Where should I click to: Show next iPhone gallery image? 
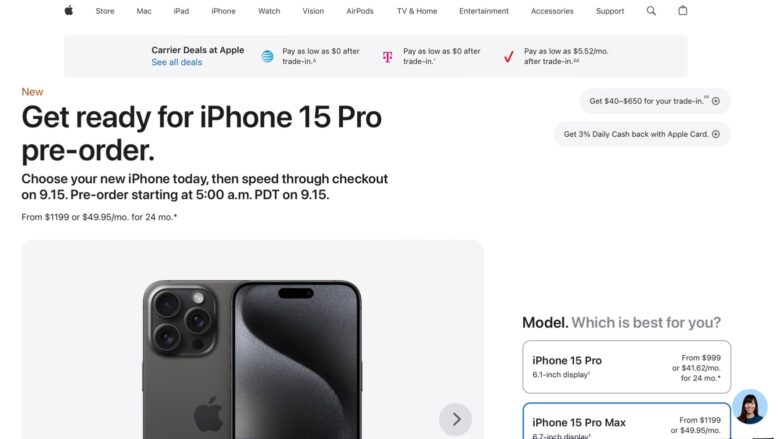(x=455, y=419)
